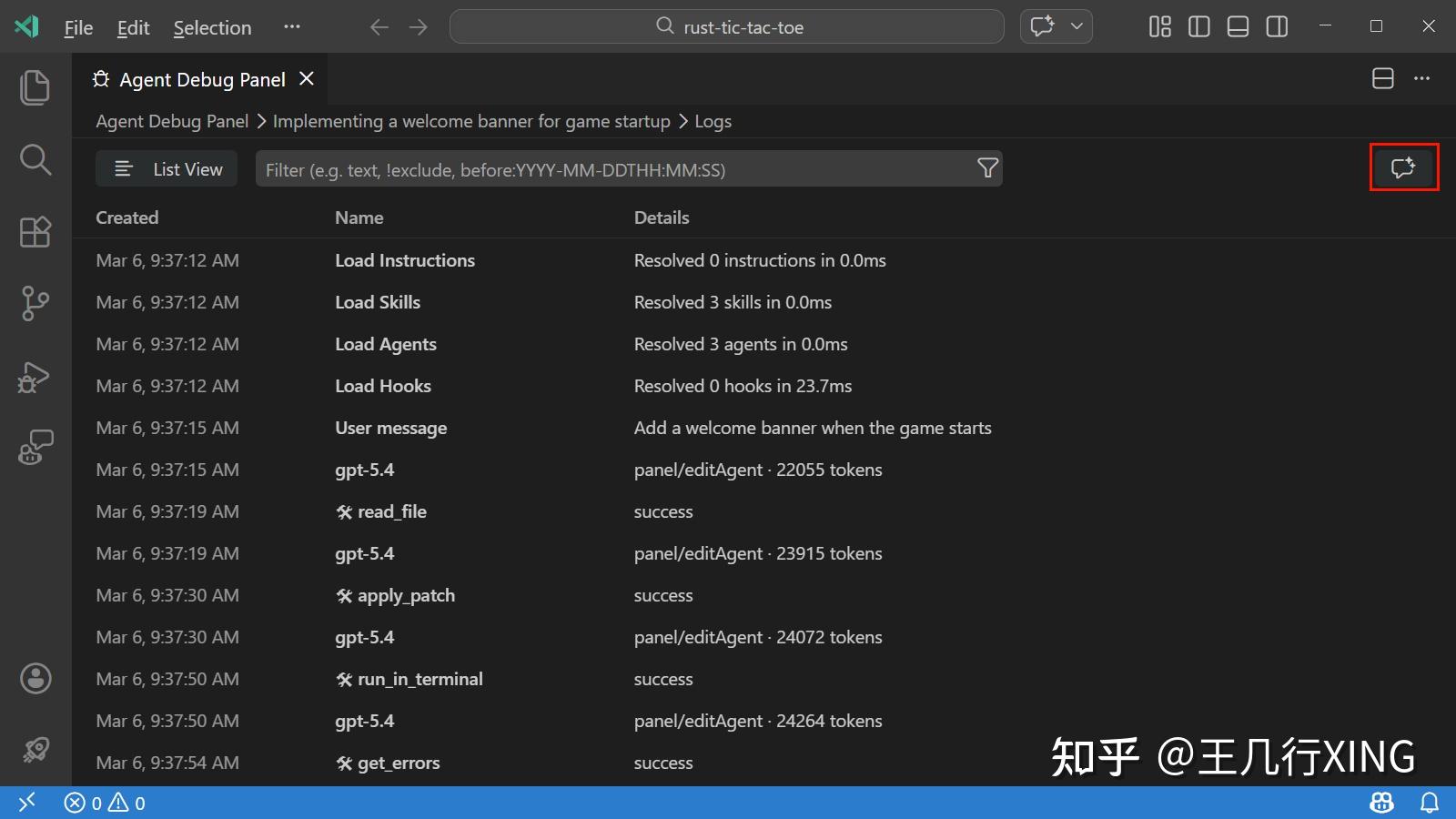Select the Load Agents log row
The height and width of the screenshot is (819, 1456).
[764, 344]
